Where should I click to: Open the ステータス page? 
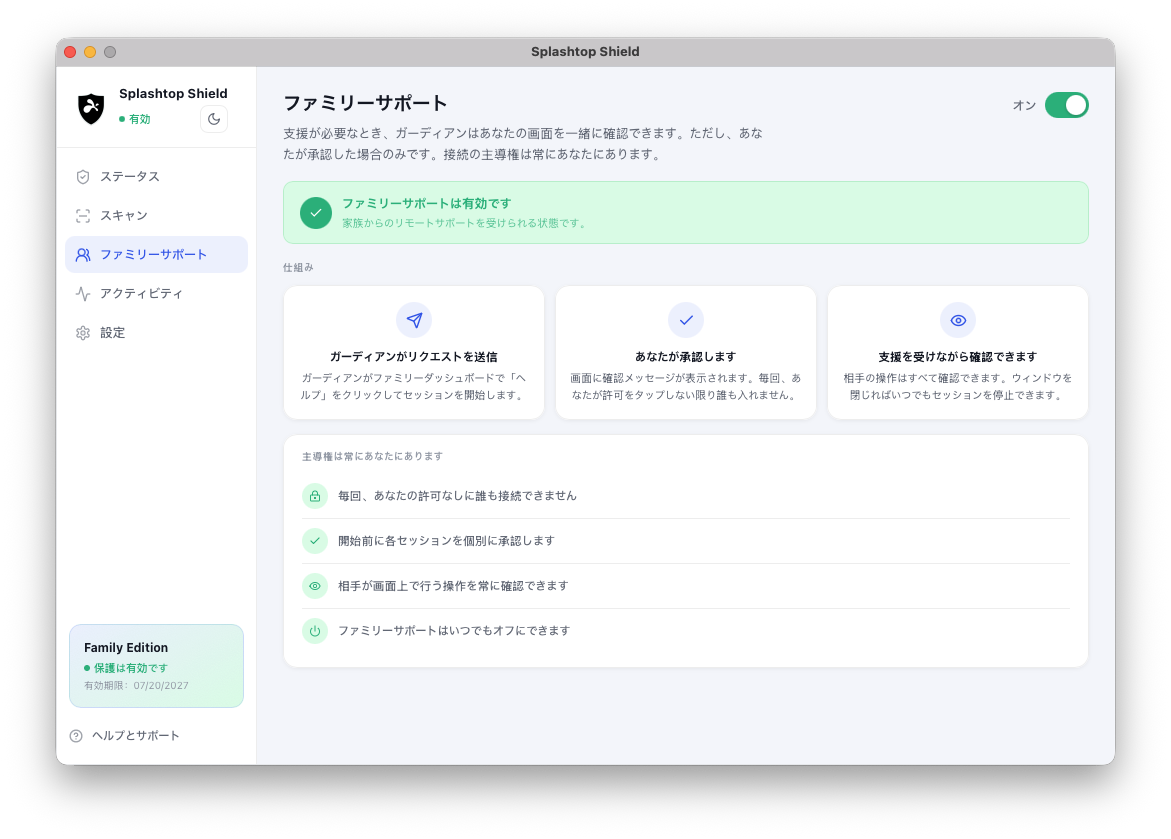156,177
